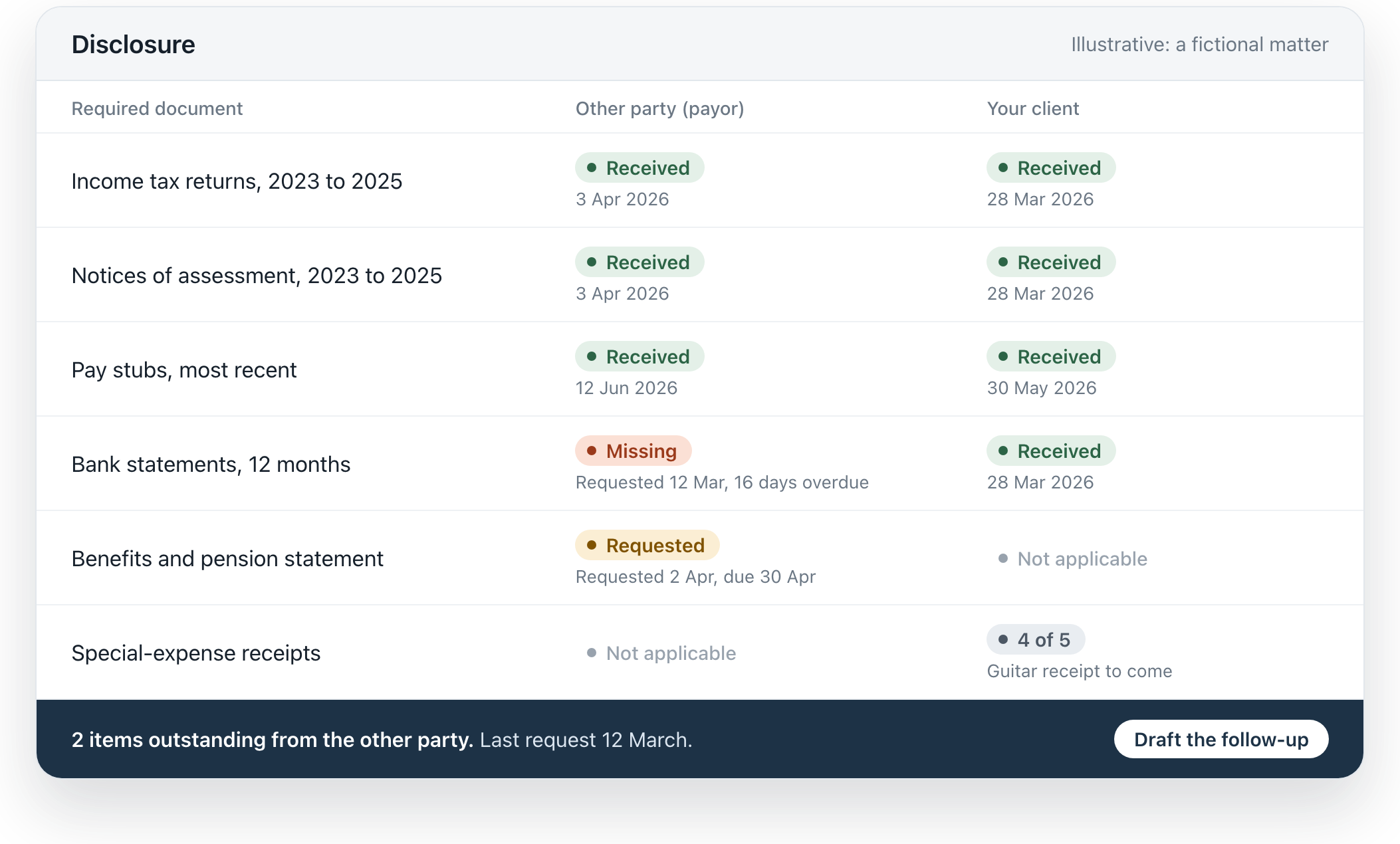Click 'Requested 12 Mar, 16 days overdue' text

[722, 482]
